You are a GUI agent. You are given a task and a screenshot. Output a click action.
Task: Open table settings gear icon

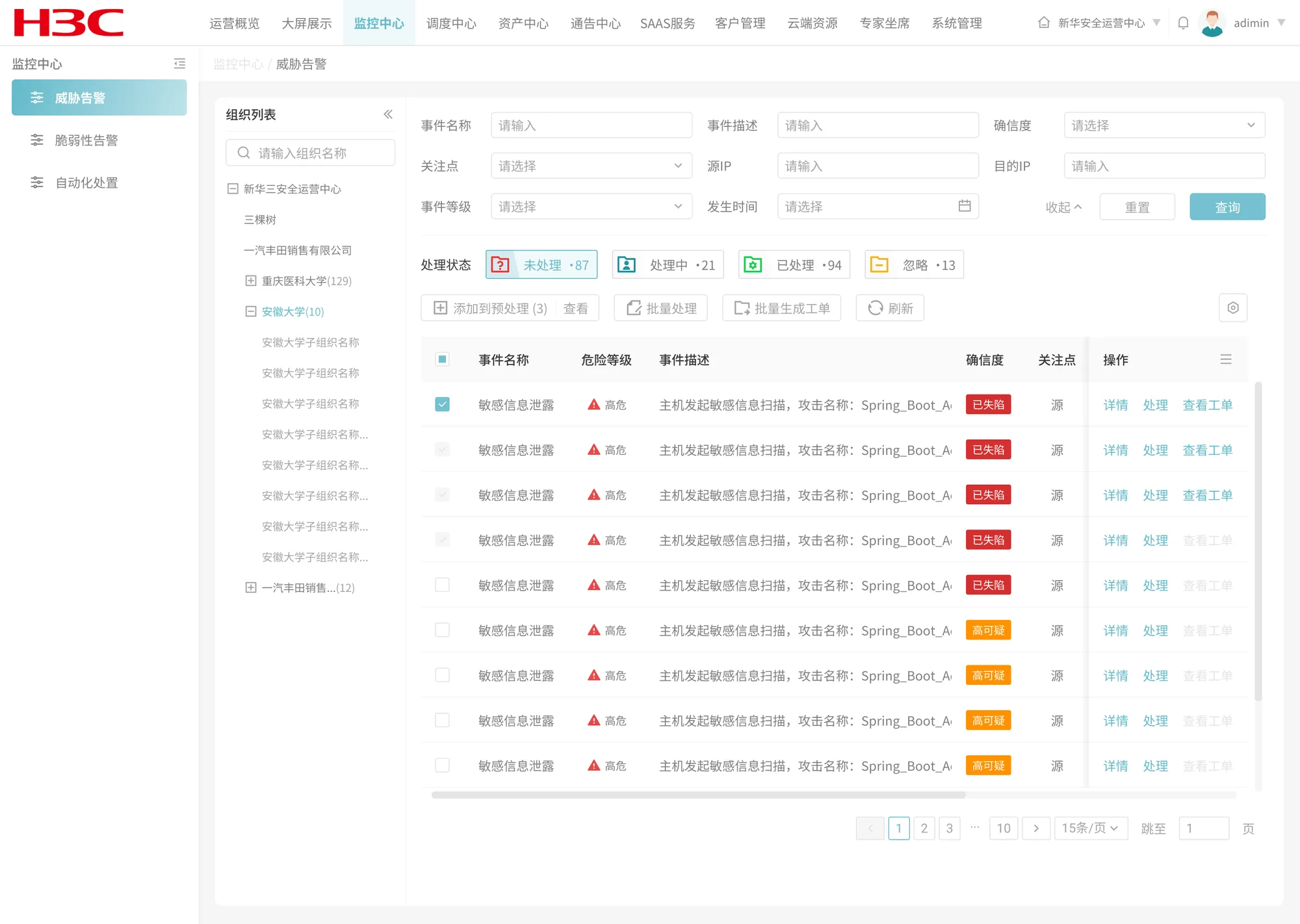point(1233,308)
